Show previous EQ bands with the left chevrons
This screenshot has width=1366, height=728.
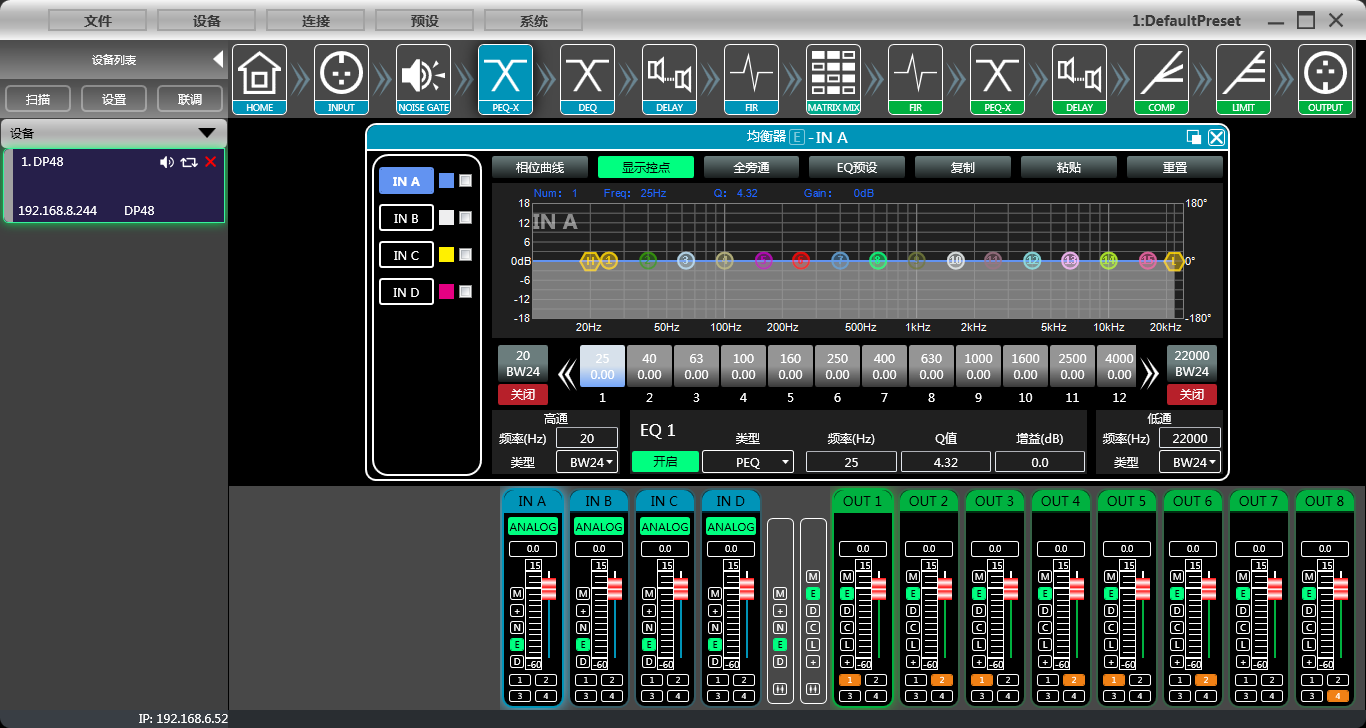click(x=566, y=375)
